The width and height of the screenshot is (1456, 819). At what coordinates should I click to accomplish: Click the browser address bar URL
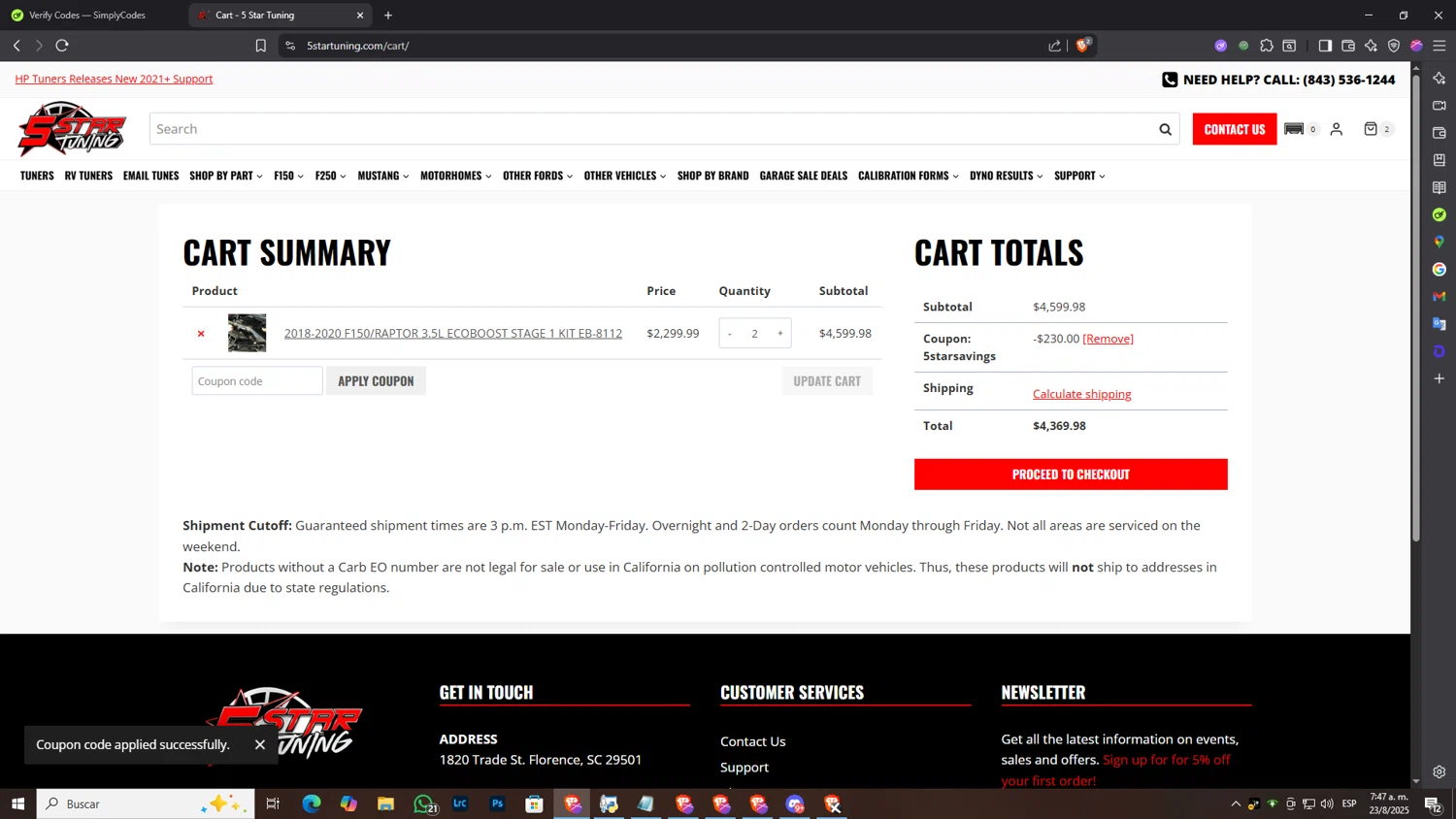pyautogui.click(x=358, y=46)
